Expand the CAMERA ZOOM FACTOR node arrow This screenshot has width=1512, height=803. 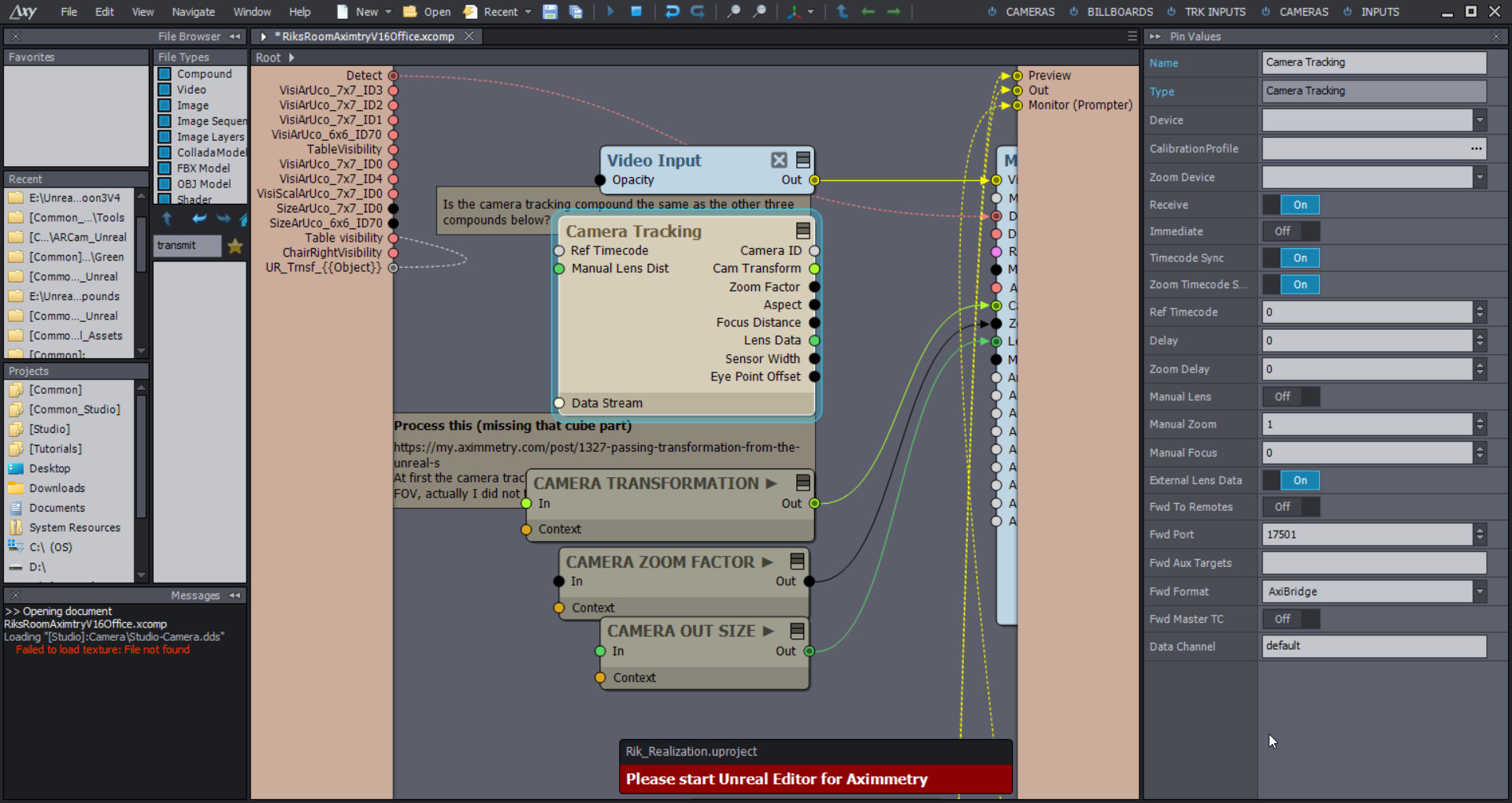767,562
